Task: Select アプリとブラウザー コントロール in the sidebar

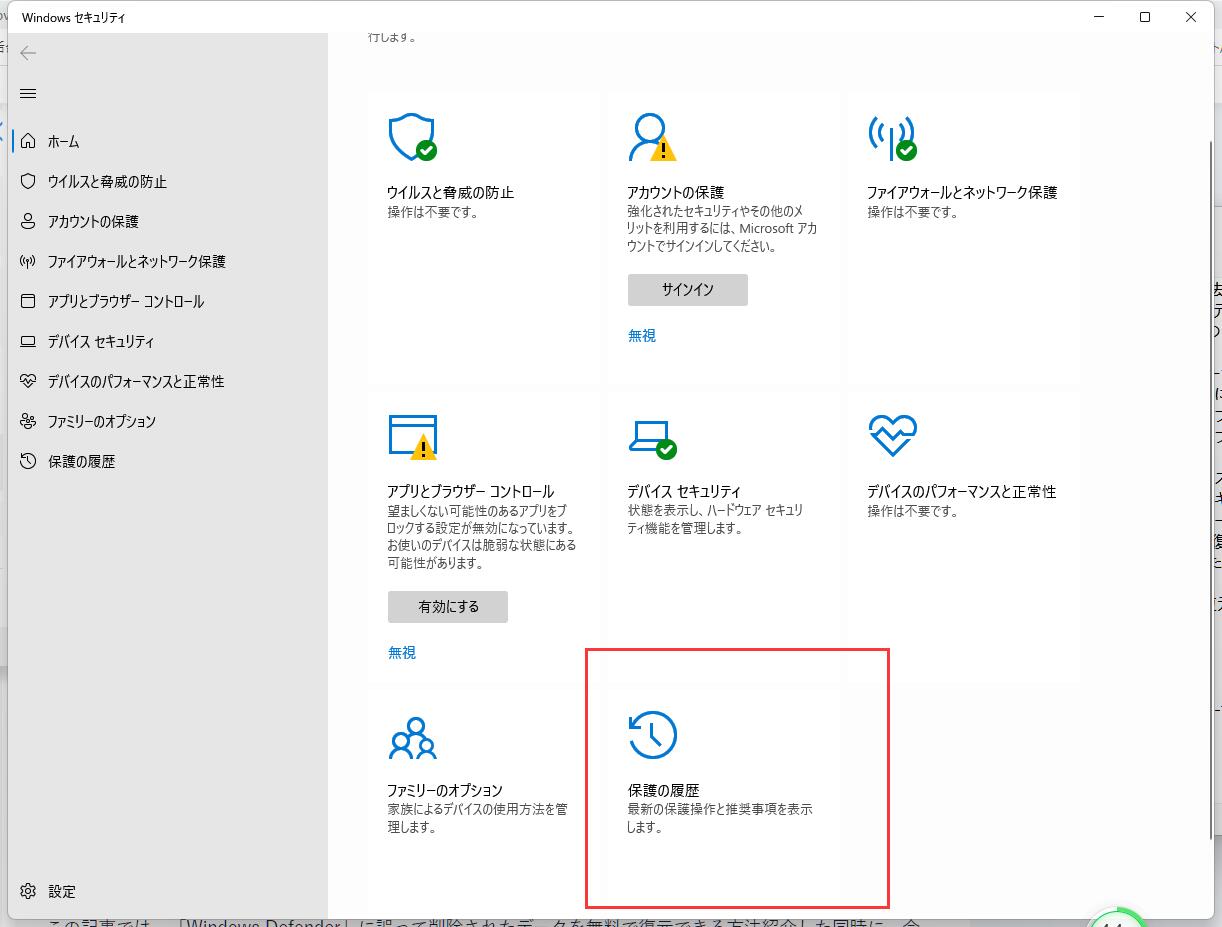Action: 126,301
